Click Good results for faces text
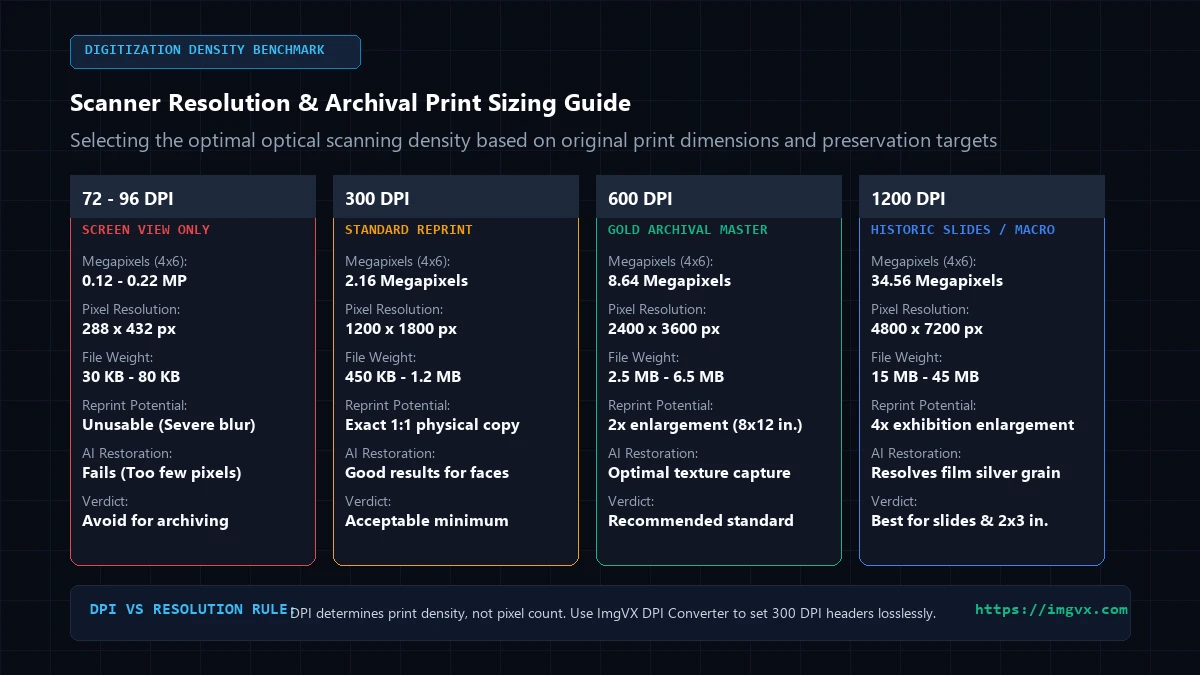Screen dimensions: 1200x675 click(427, 473)
